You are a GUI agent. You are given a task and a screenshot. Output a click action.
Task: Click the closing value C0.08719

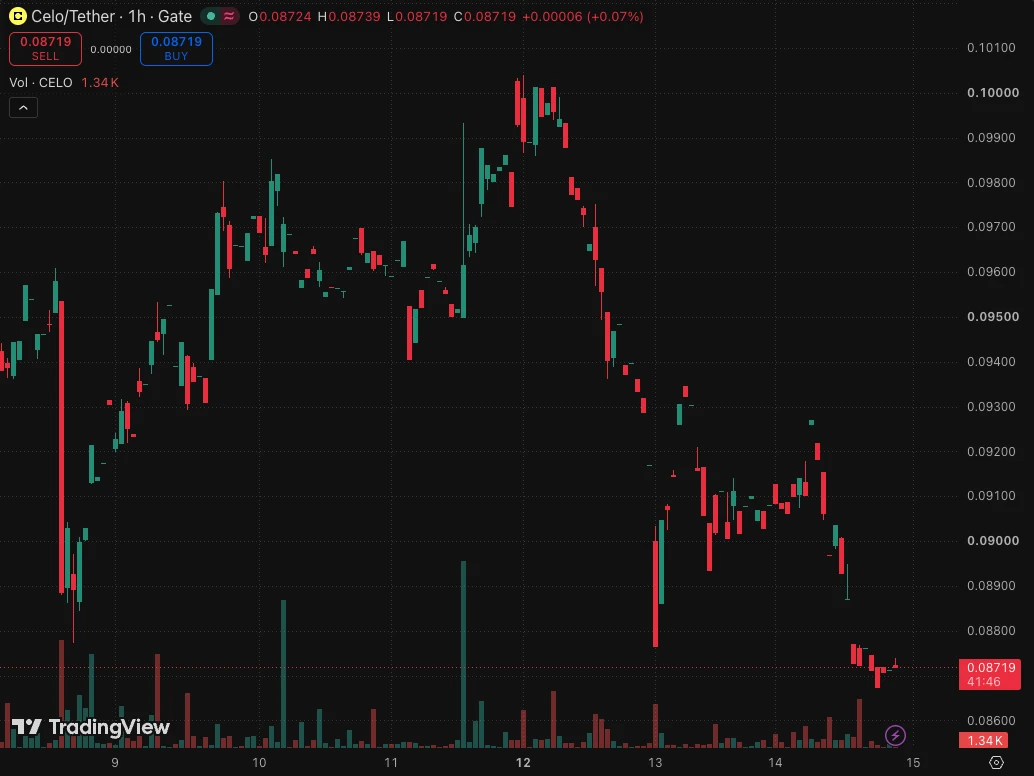point(485,16)
